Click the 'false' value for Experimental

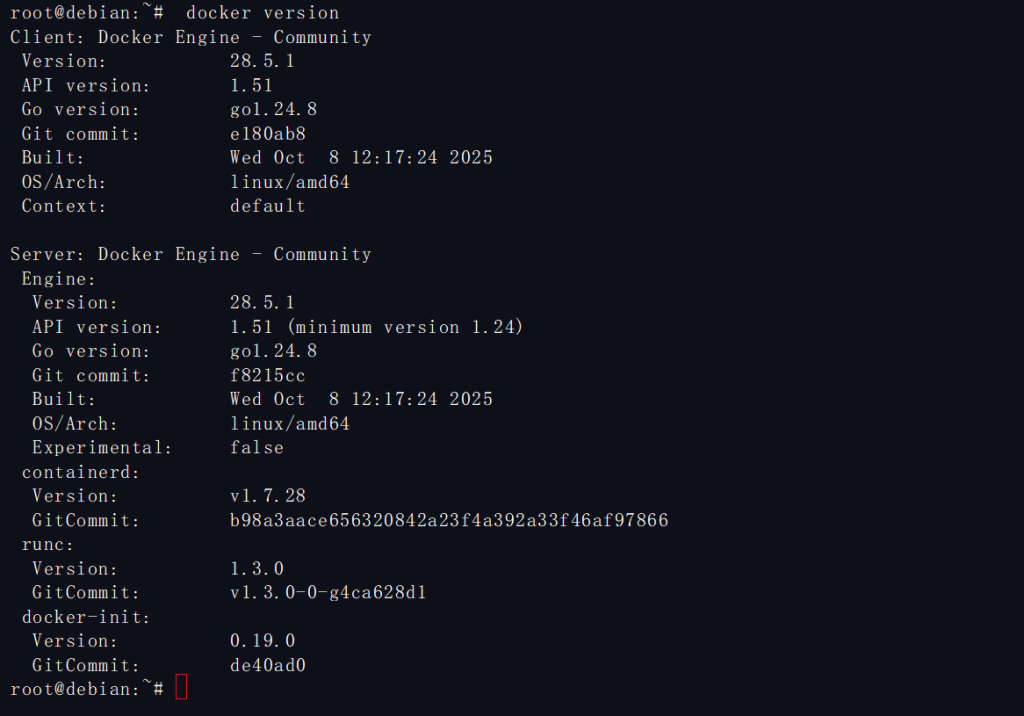click(x=257, y=447)
